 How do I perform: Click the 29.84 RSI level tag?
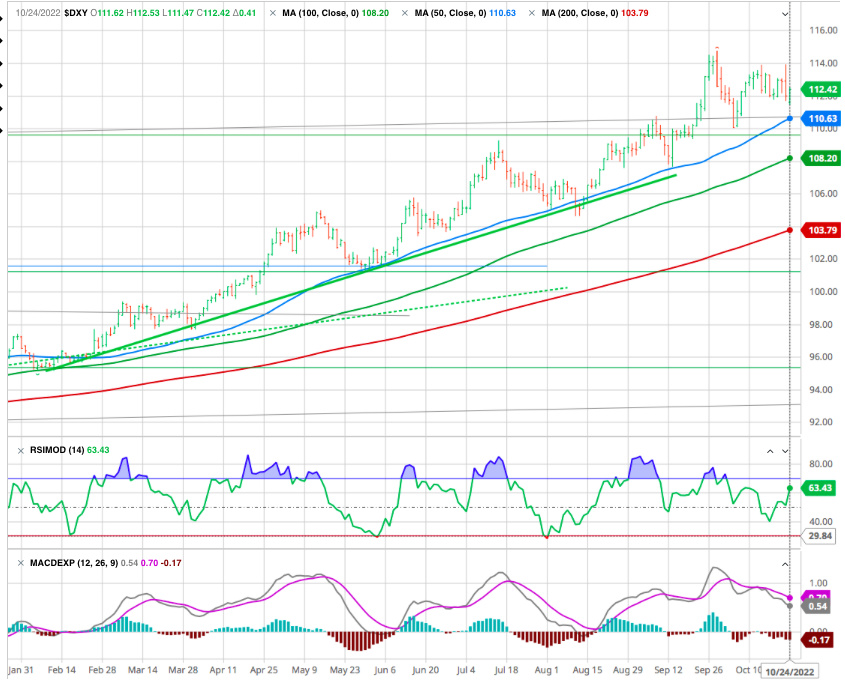819,536
